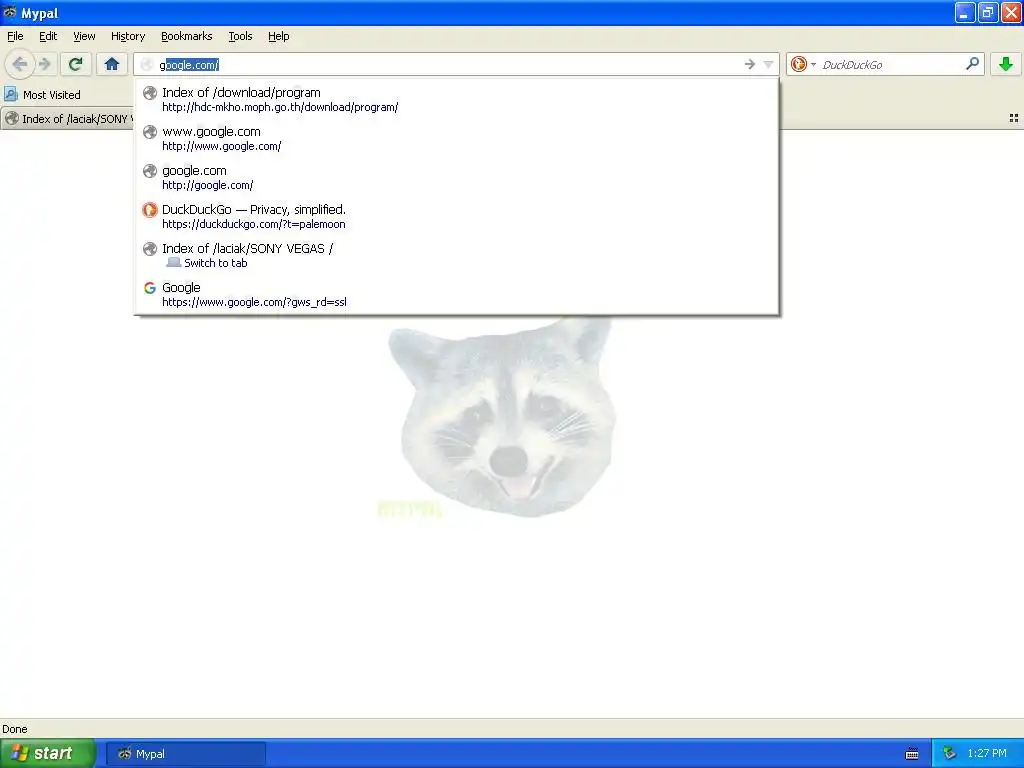Open the History menu
Screen dimensions: 1024x768
coord(127,36)
